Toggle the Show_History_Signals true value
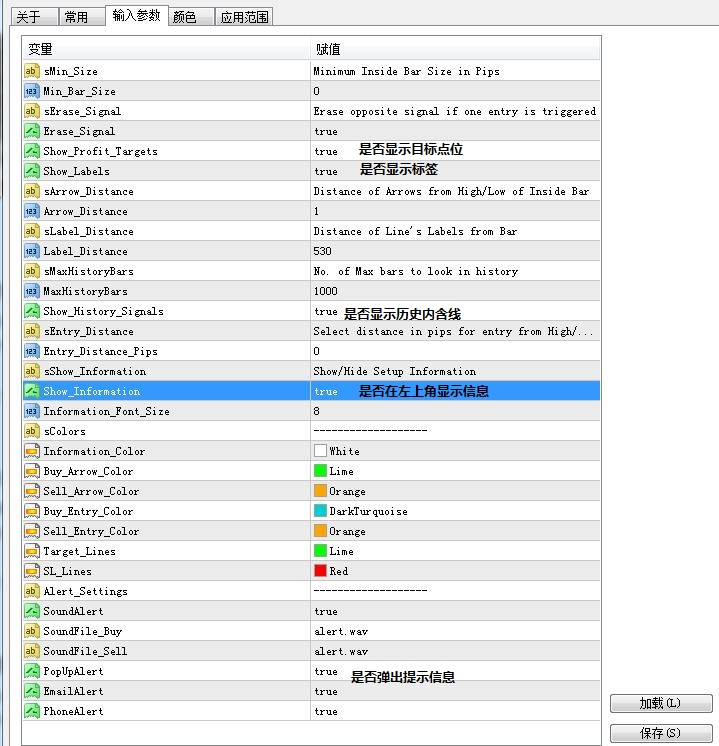Viewport: 719px width, 746px height. [326, 311]
